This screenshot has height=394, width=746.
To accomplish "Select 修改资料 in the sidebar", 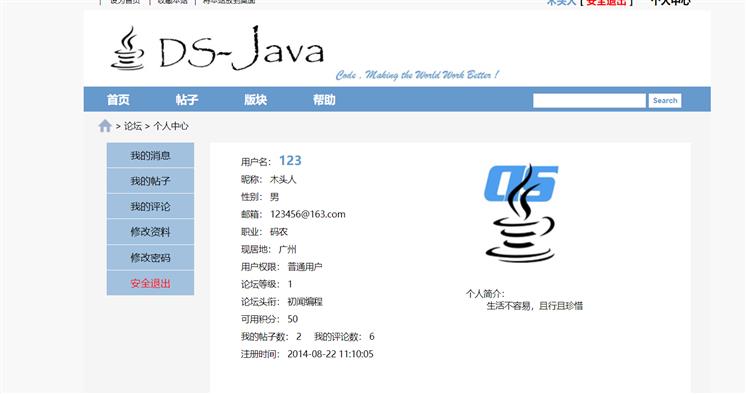I will point(150,232).
